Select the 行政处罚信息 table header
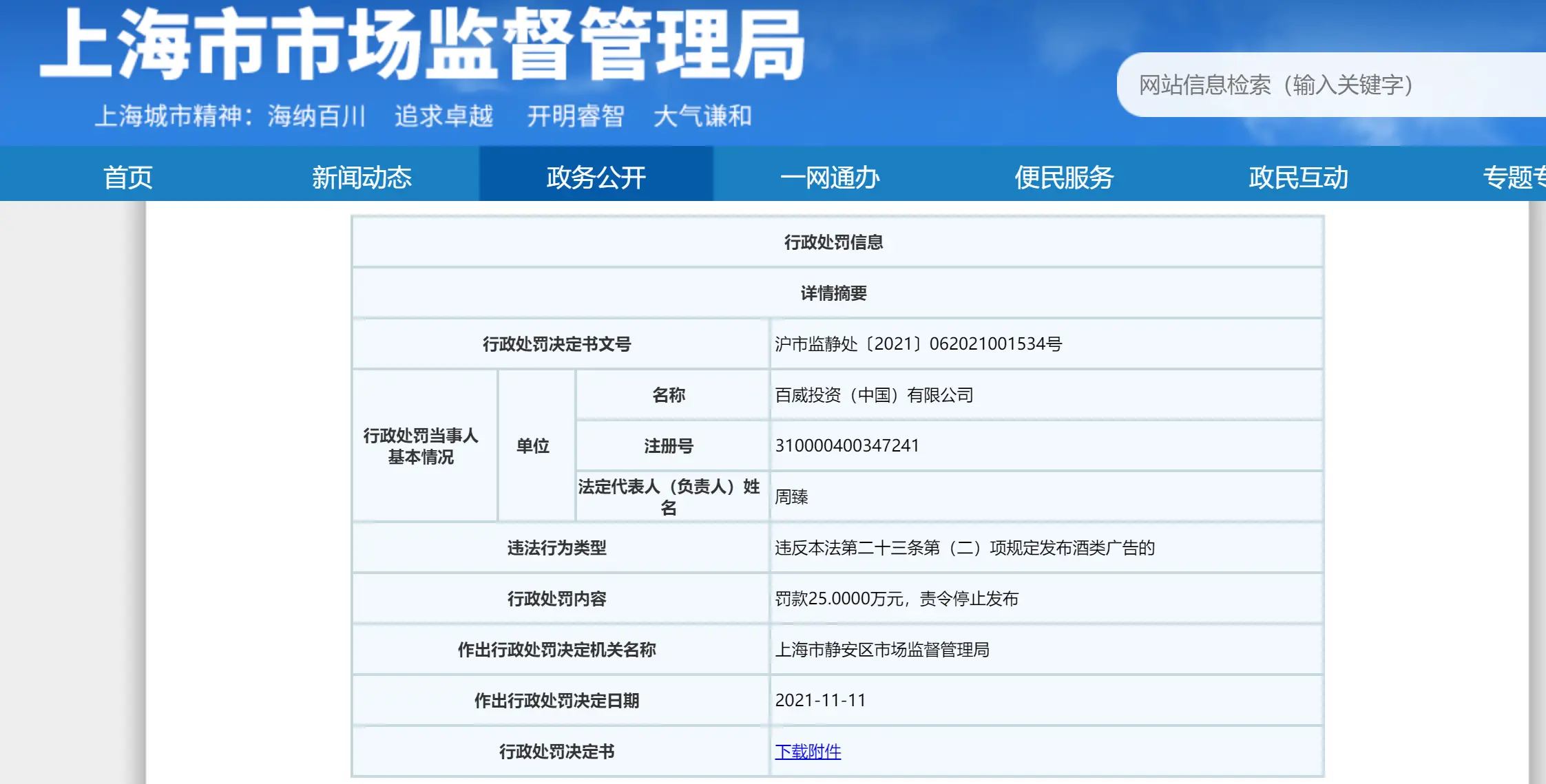Viewport: 1546px width, 784px height. 839,242
